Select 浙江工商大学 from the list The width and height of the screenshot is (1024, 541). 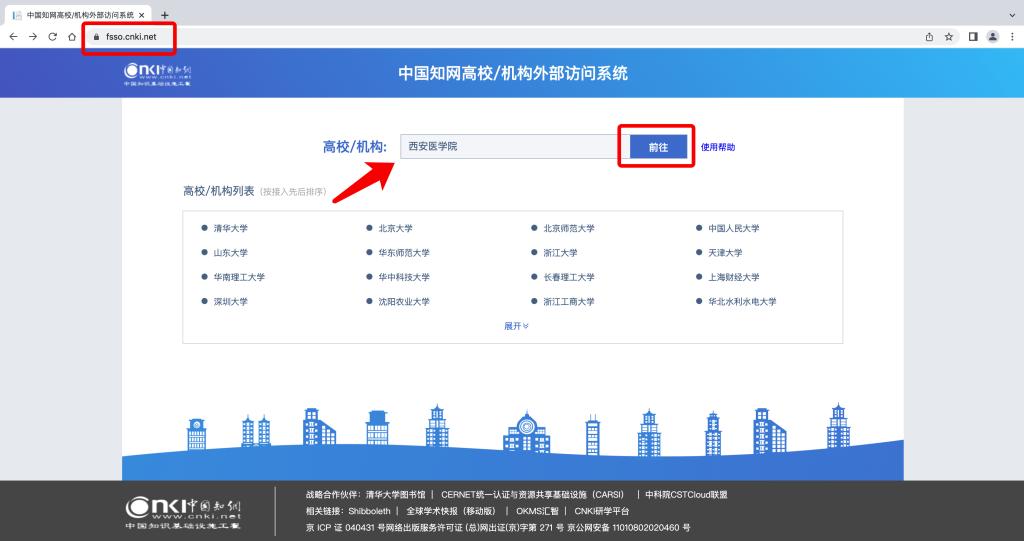tap(569, 302)
